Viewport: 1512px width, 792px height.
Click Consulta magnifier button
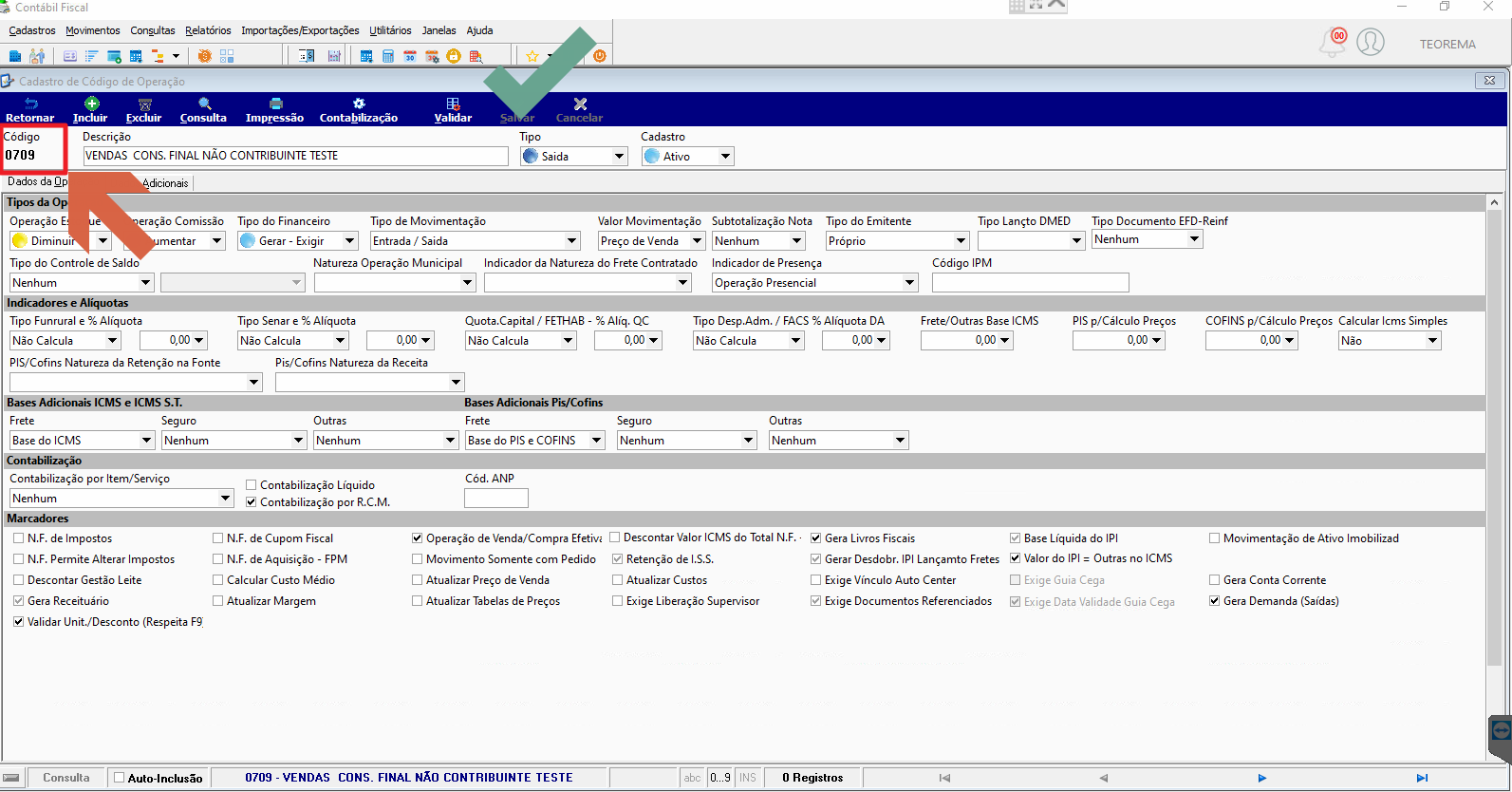(x=203, y=110)
